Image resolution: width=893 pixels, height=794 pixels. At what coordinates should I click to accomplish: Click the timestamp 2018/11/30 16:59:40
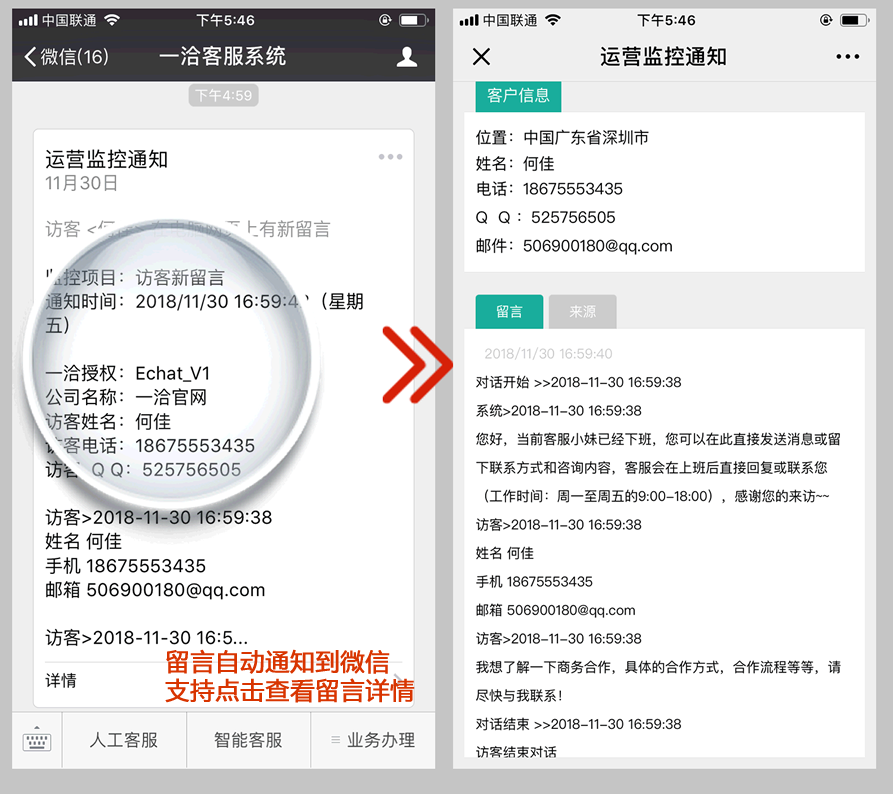click(x=548, y=354)
